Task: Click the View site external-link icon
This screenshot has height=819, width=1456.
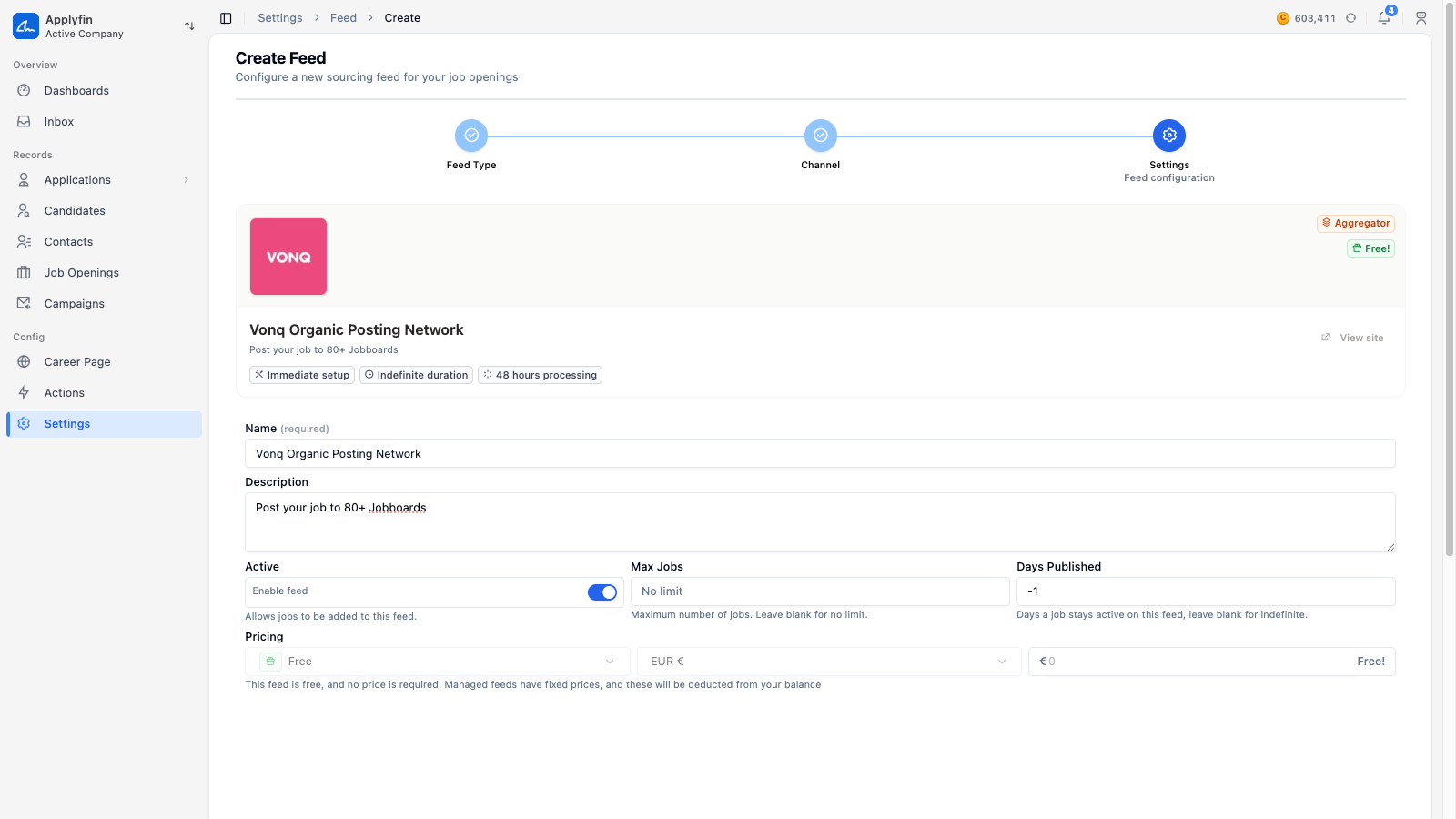Action: (1326, 338)
